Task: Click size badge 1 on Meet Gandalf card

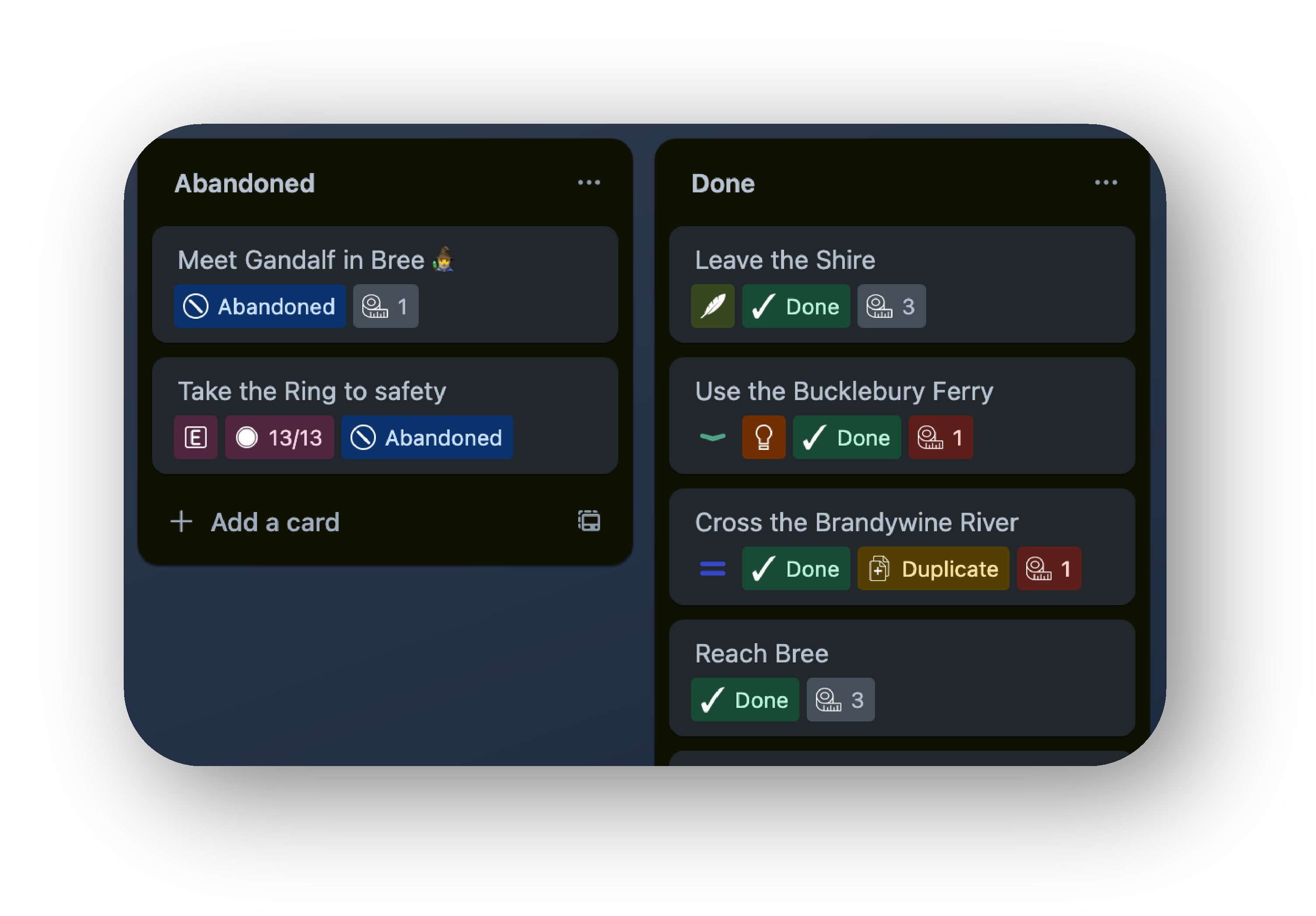Action: 385,306
